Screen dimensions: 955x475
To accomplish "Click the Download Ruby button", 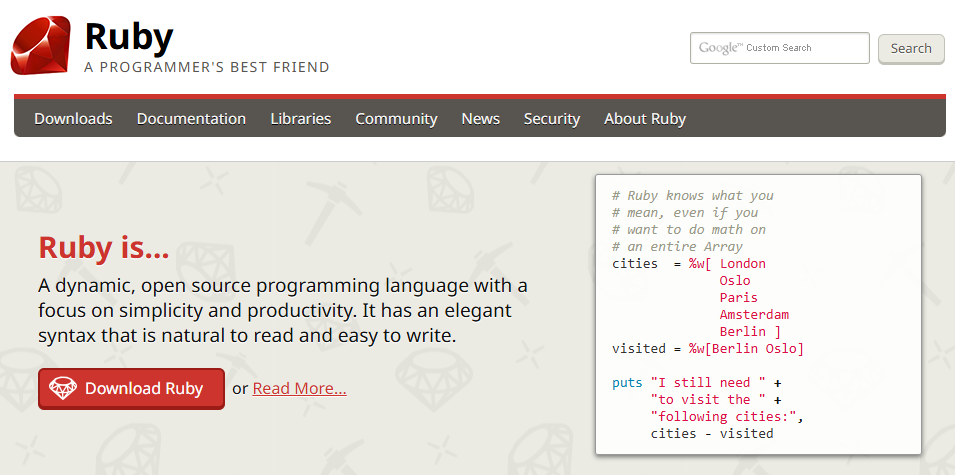I will pos(132,389).
